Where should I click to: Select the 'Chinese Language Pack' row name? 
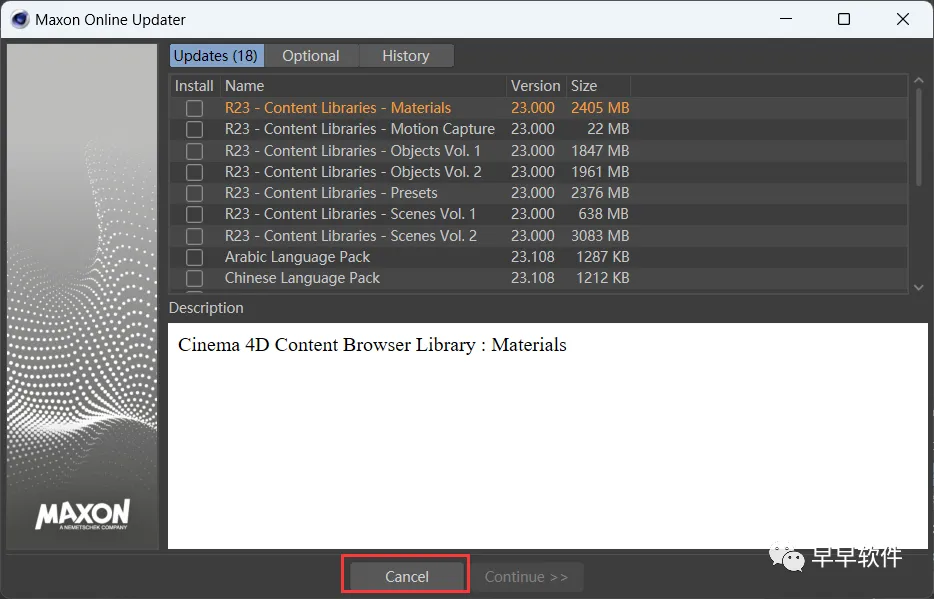302,277
